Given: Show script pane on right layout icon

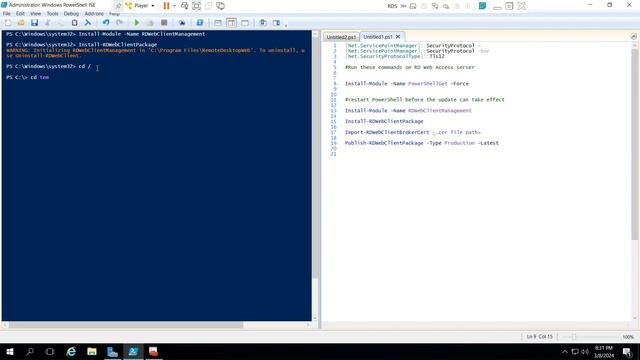Looking at the screenshot, I should coord(231,23).
